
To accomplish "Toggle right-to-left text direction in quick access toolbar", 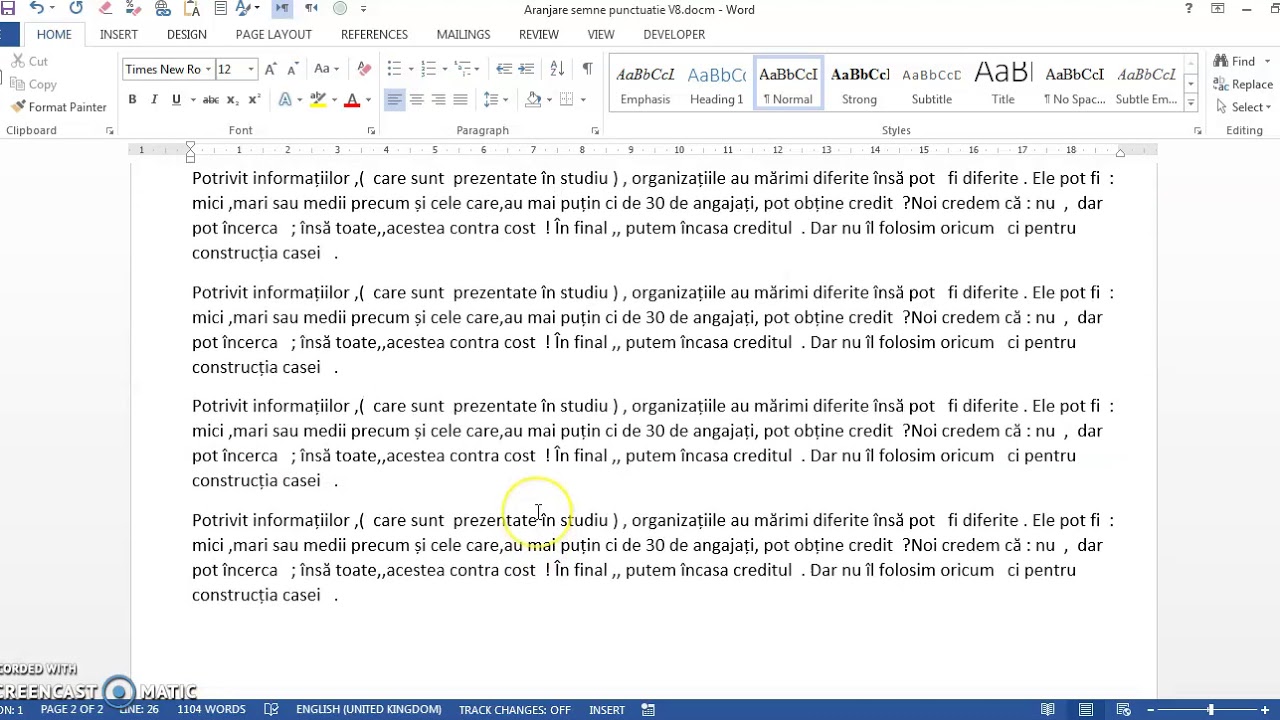I will pyautogui.click(x=311, y=9).
